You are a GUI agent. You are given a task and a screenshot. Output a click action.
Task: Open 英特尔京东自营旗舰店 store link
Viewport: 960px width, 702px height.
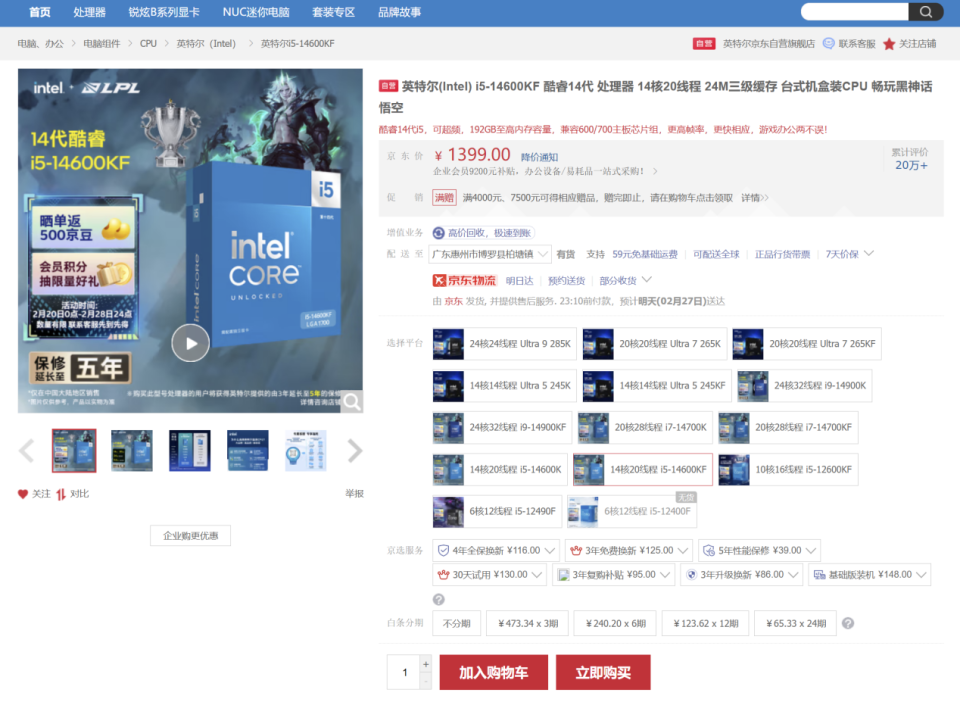tap(769, 44)
